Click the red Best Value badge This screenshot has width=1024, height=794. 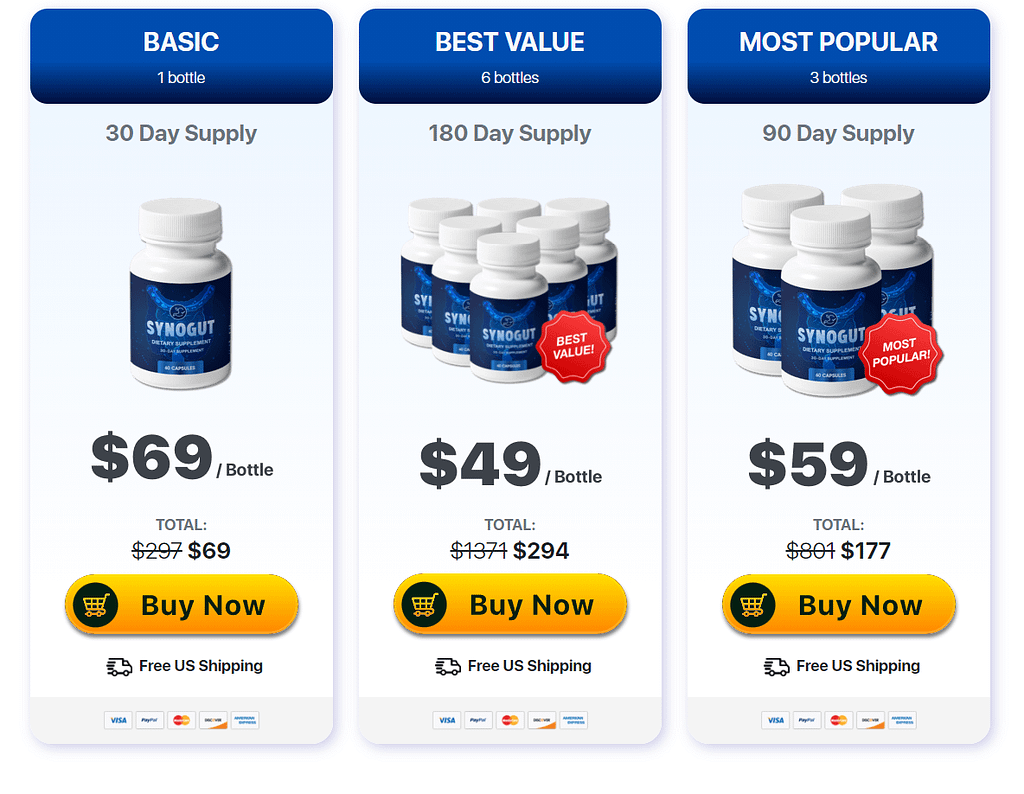[x=573, y=347]
